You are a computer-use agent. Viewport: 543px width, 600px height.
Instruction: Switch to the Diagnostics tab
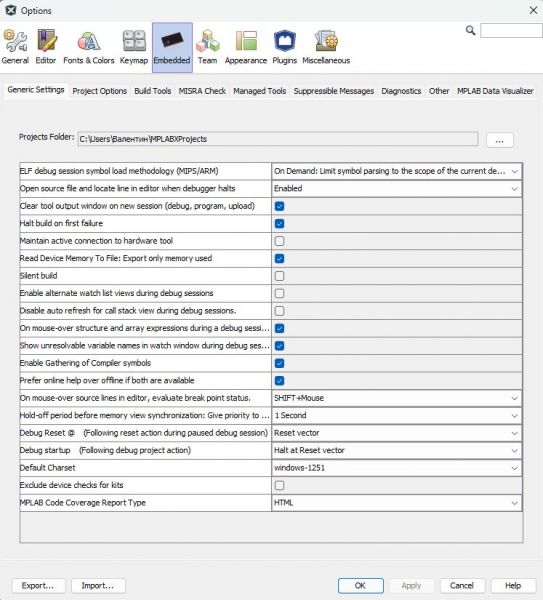coord(401,91)
